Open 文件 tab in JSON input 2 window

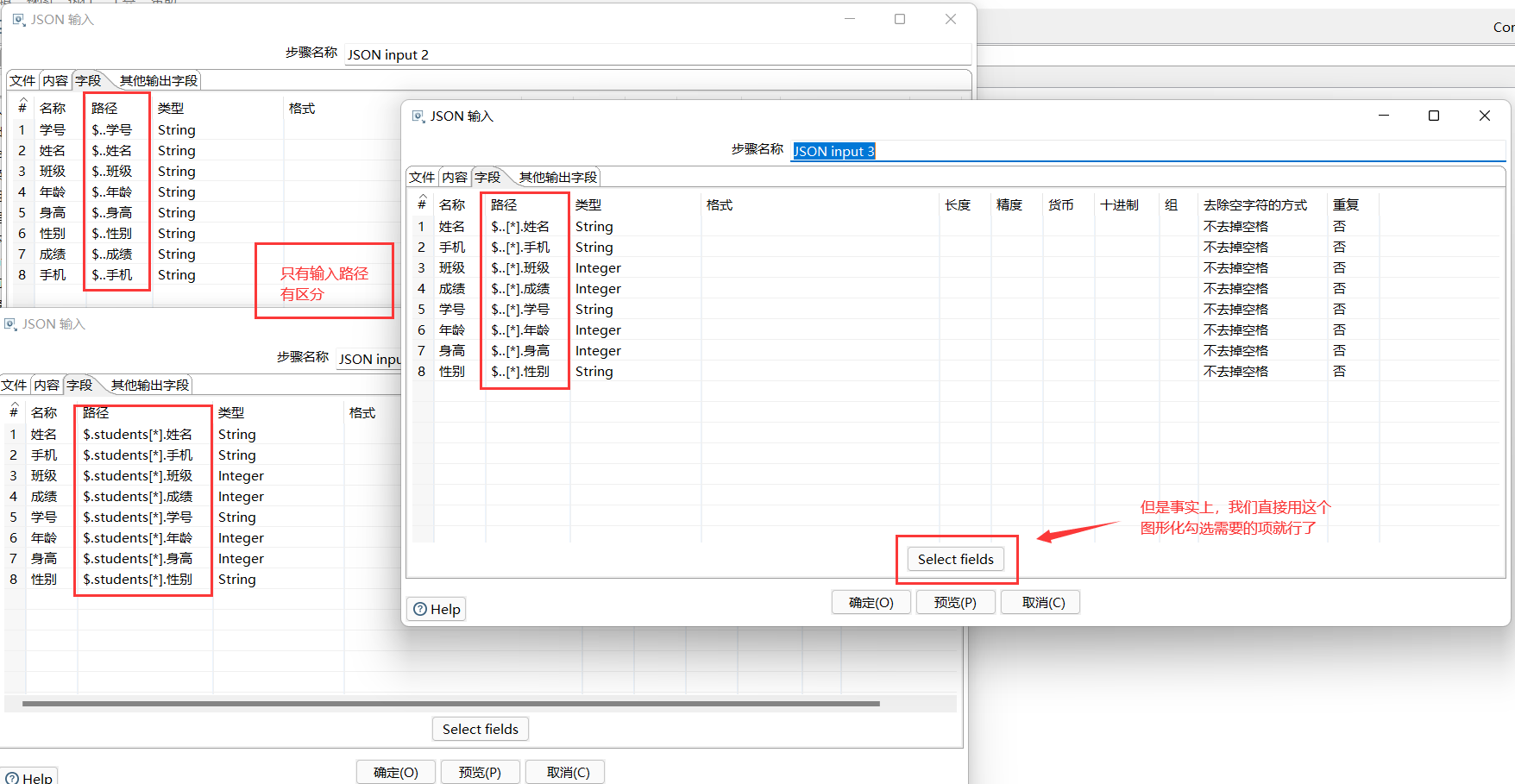(x=22, y=80)
